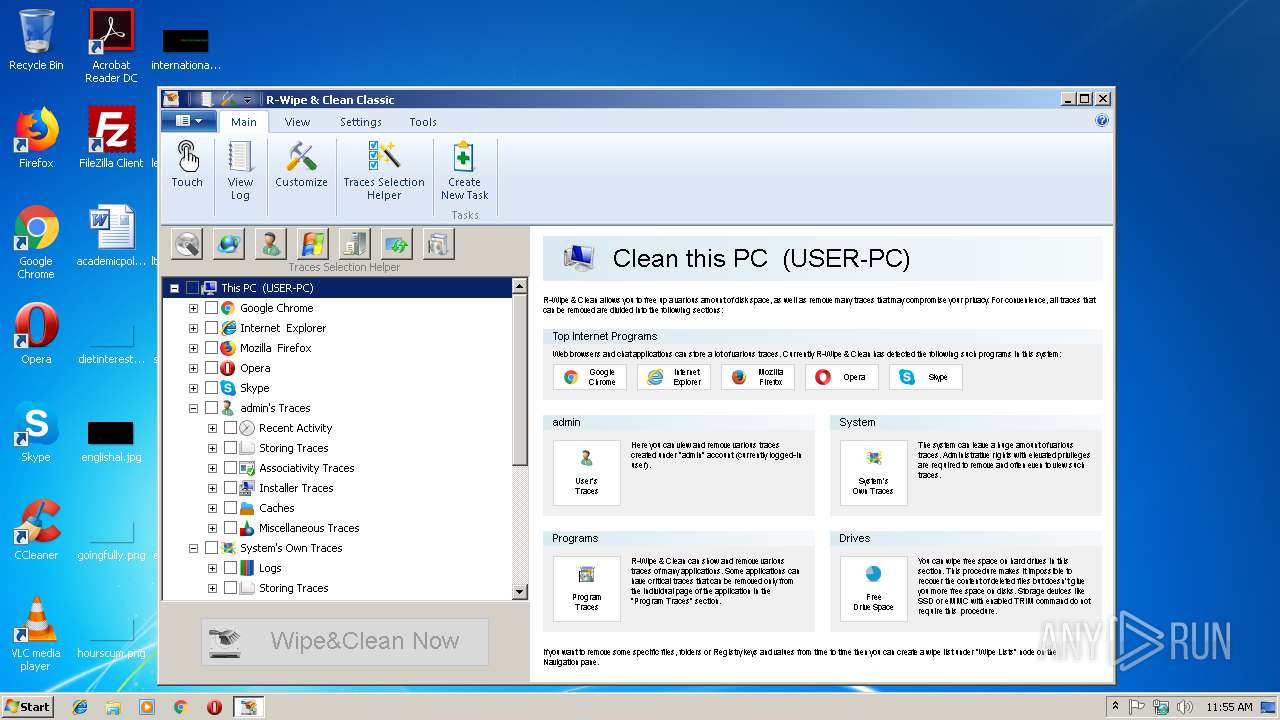Expand the Logs tree node
The width and height of the screenshot is (1280, 720).
212,568
